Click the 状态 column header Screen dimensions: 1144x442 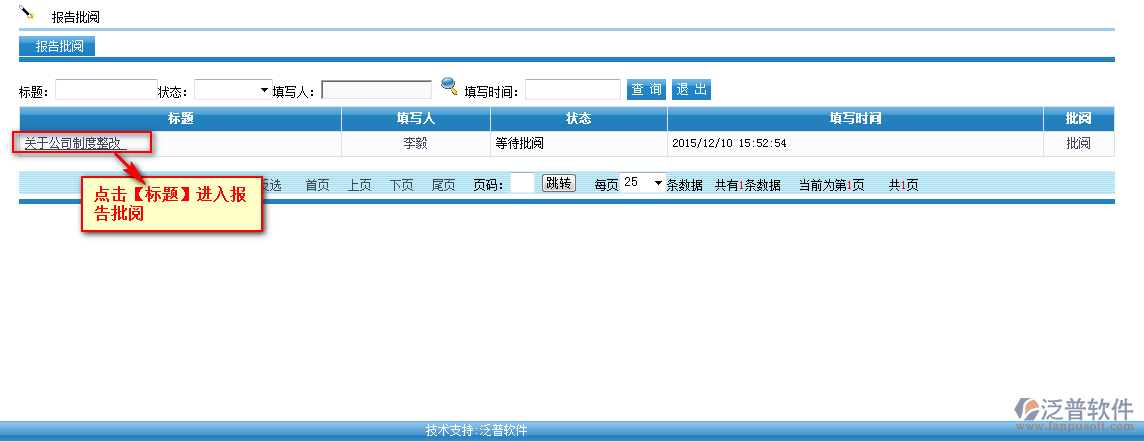coord(579,119)
